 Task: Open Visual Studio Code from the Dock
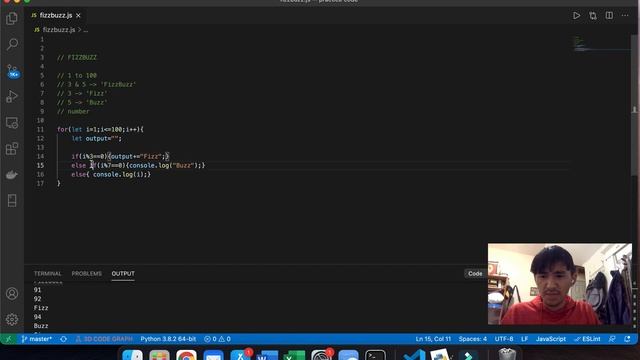tap(414, 355)
